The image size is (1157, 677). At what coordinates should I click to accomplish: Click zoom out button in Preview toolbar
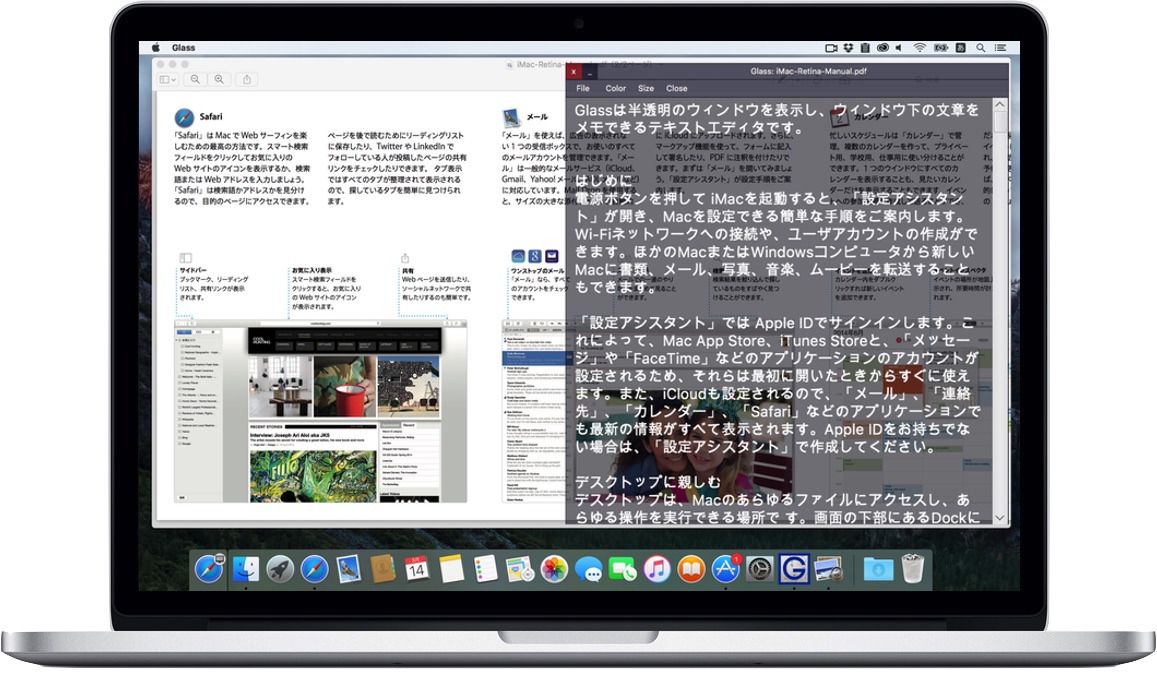pyautogui.click(x=195, y=79)
